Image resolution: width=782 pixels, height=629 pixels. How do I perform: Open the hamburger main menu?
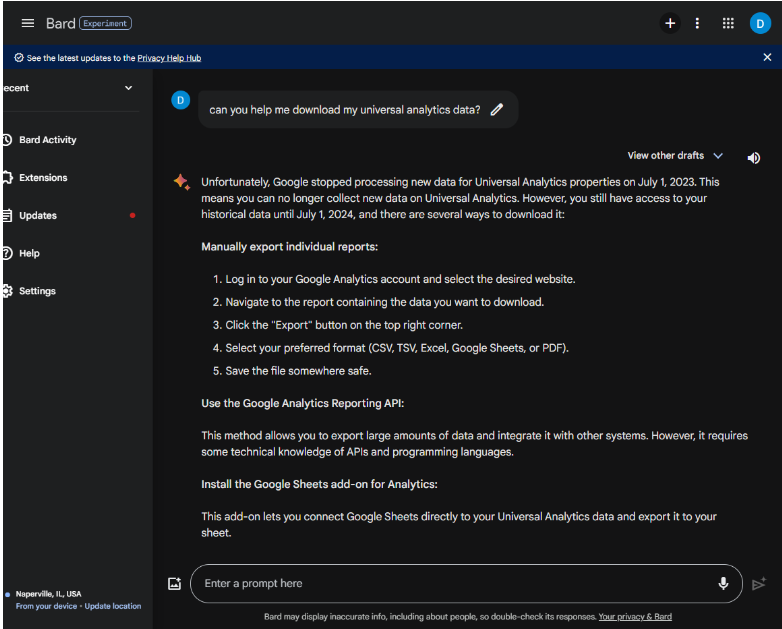click(28, 23)
